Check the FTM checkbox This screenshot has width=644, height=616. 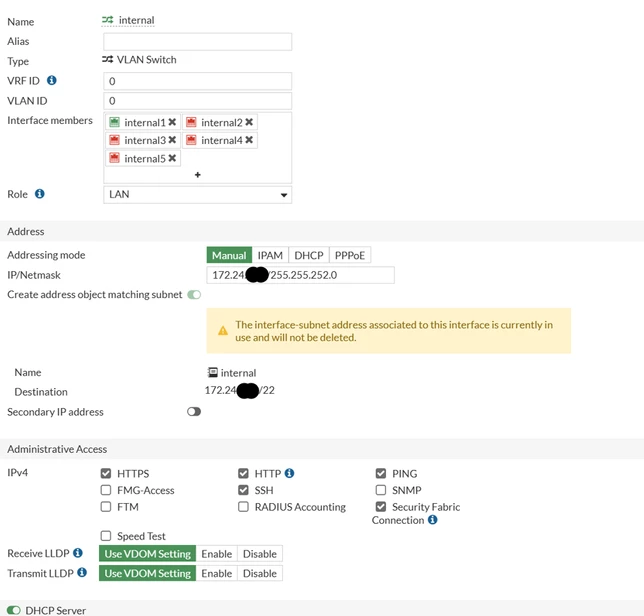point(106,507)
